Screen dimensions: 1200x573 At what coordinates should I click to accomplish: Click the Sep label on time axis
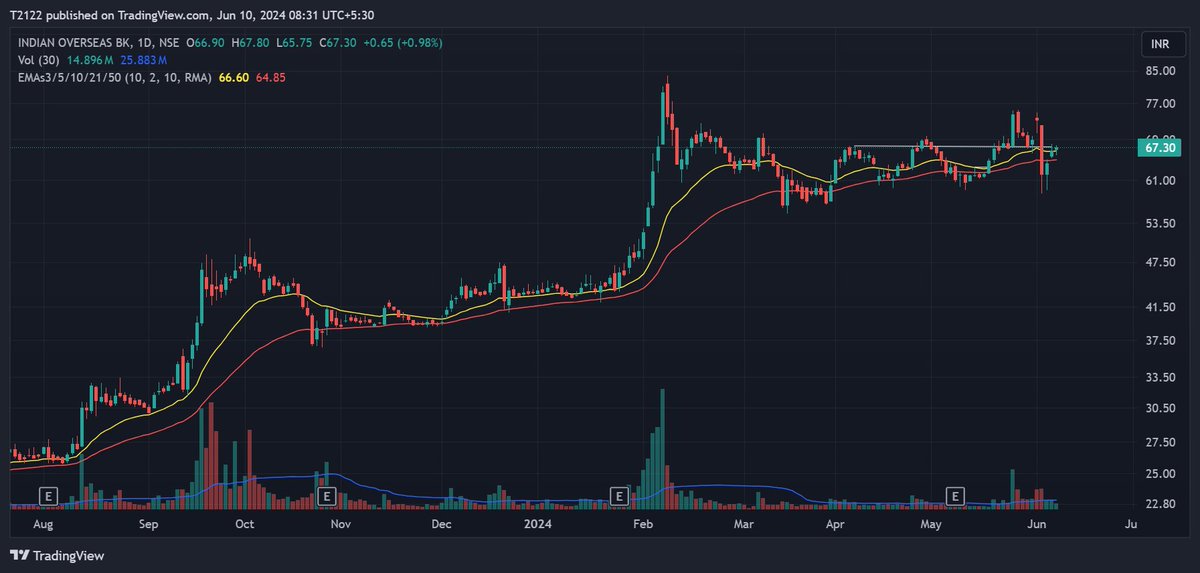click(149, 524)
